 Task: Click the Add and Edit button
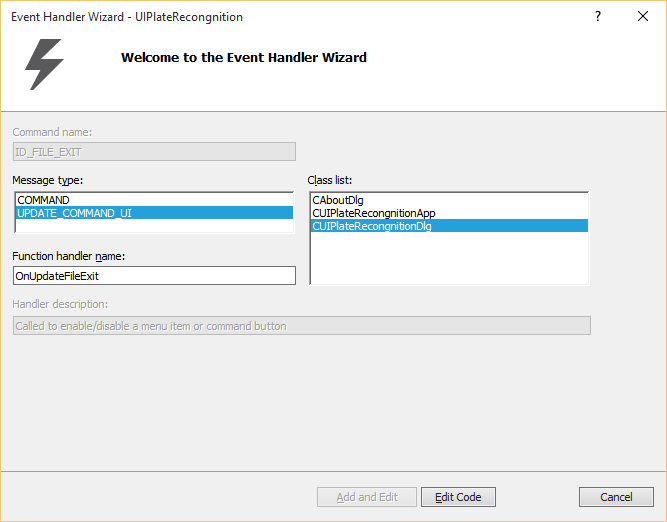pyautogui.click(x=367, y=497)
